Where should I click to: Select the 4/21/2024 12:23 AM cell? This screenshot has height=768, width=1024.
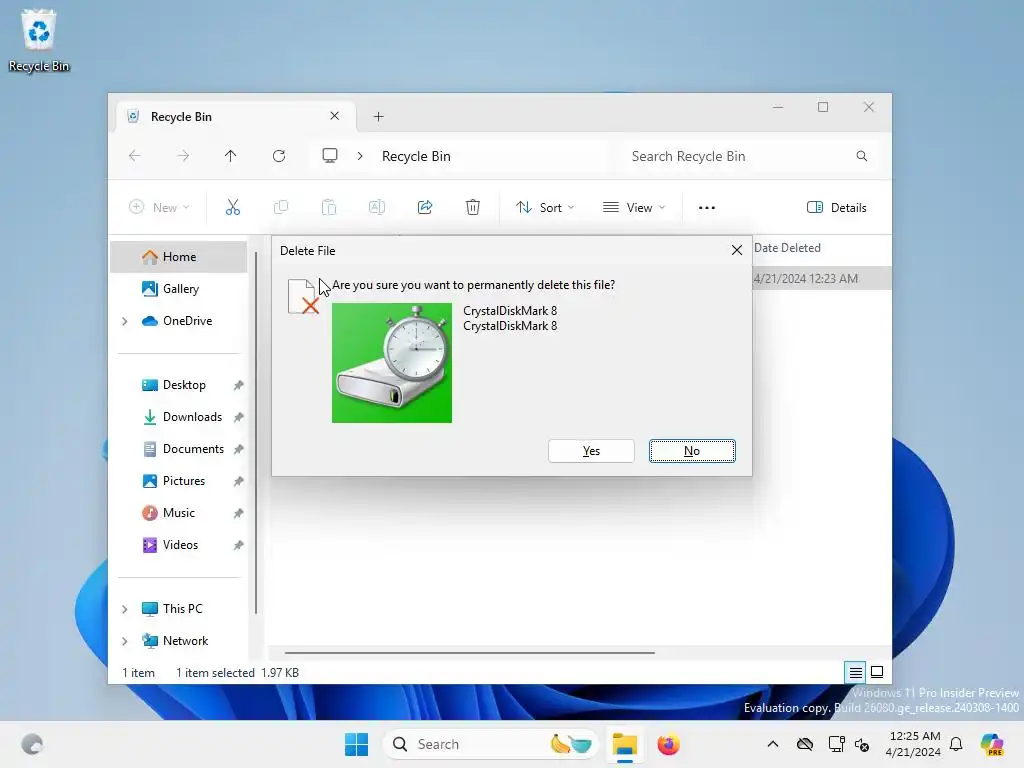[x=806, y=279]
